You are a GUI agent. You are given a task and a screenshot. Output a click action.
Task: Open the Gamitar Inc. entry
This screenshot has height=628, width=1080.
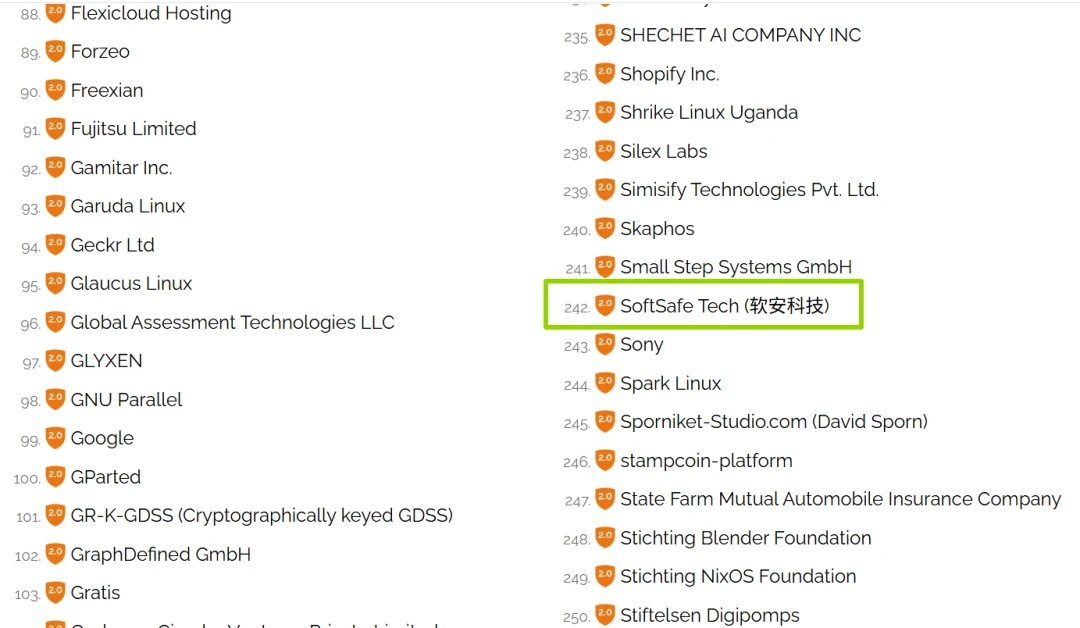121,167
